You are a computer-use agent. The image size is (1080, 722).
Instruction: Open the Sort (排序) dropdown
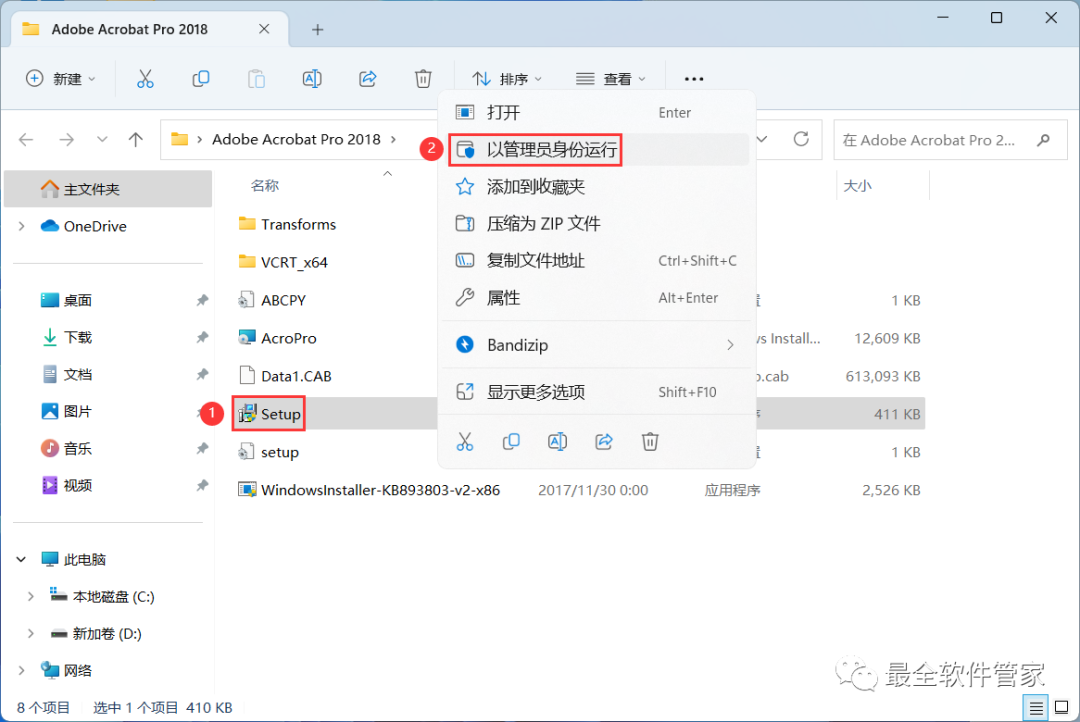pos(507,79)
